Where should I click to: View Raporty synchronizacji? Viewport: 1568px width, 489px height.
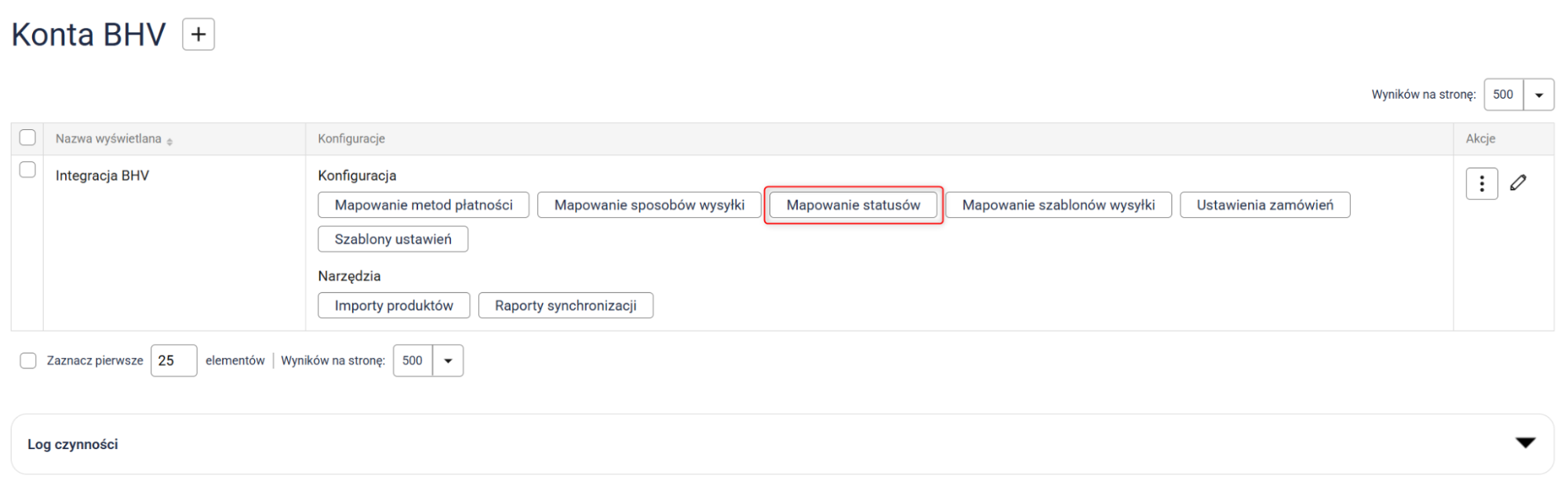pos(566,306)
